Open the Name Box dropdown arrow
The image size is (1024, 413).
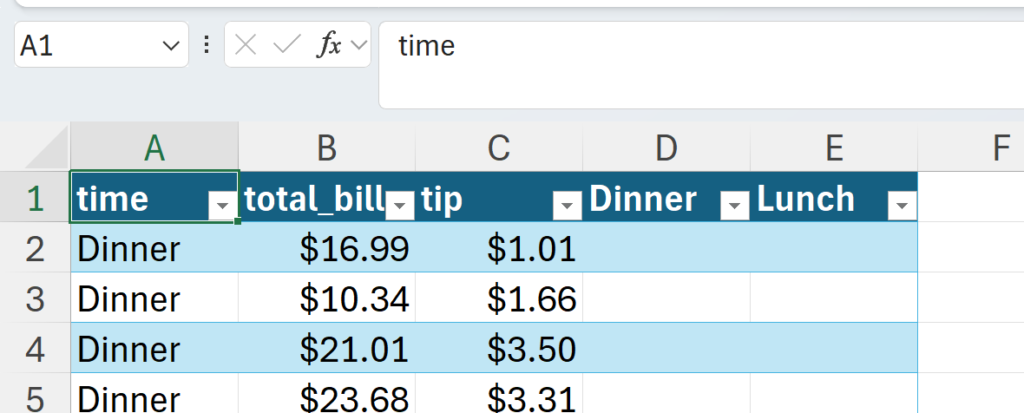(168, 46)
